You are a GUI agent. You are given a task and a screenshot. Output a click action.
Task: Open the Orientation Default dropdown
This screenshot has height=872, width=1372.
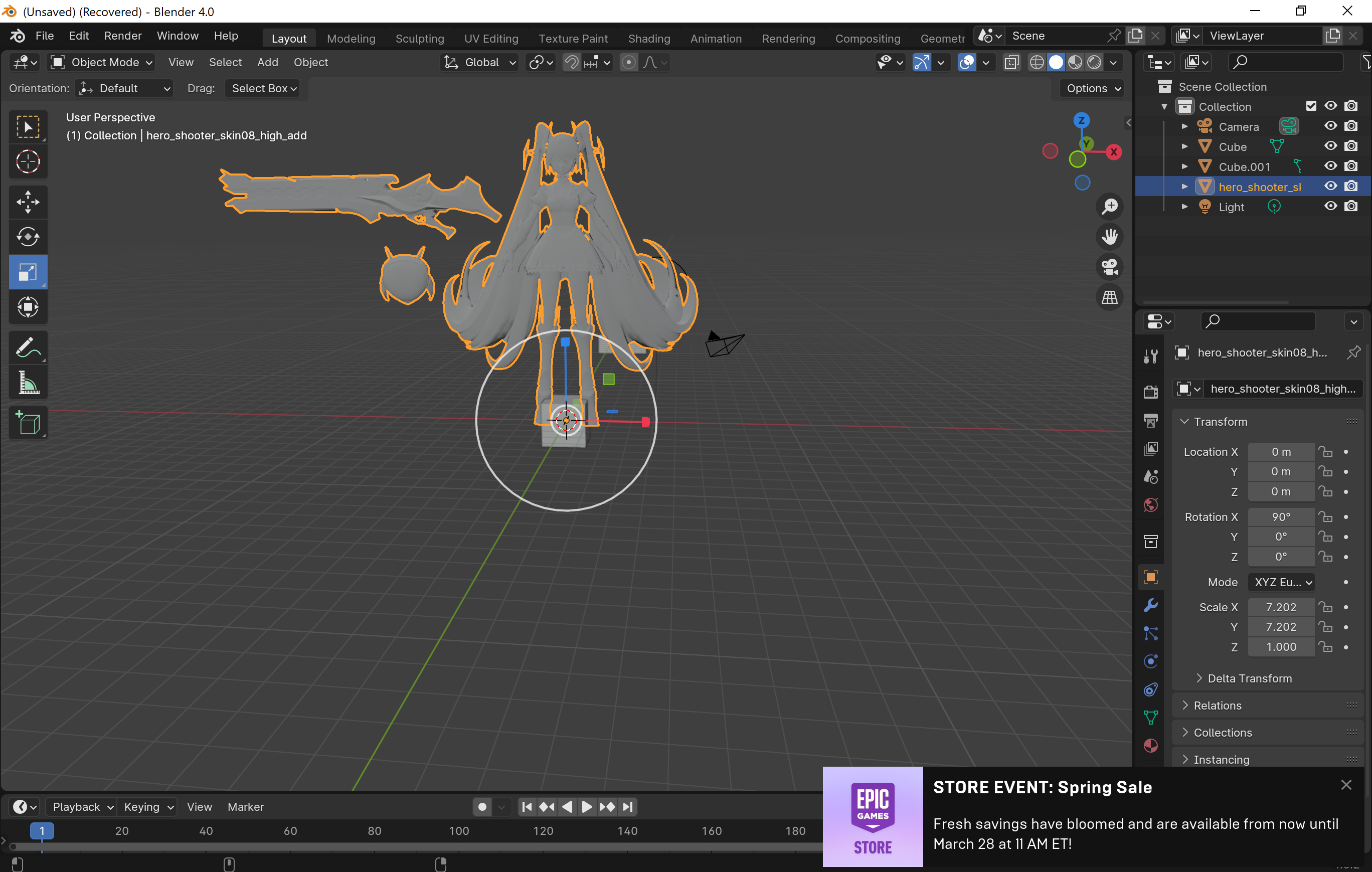click(x=124, y=88)
